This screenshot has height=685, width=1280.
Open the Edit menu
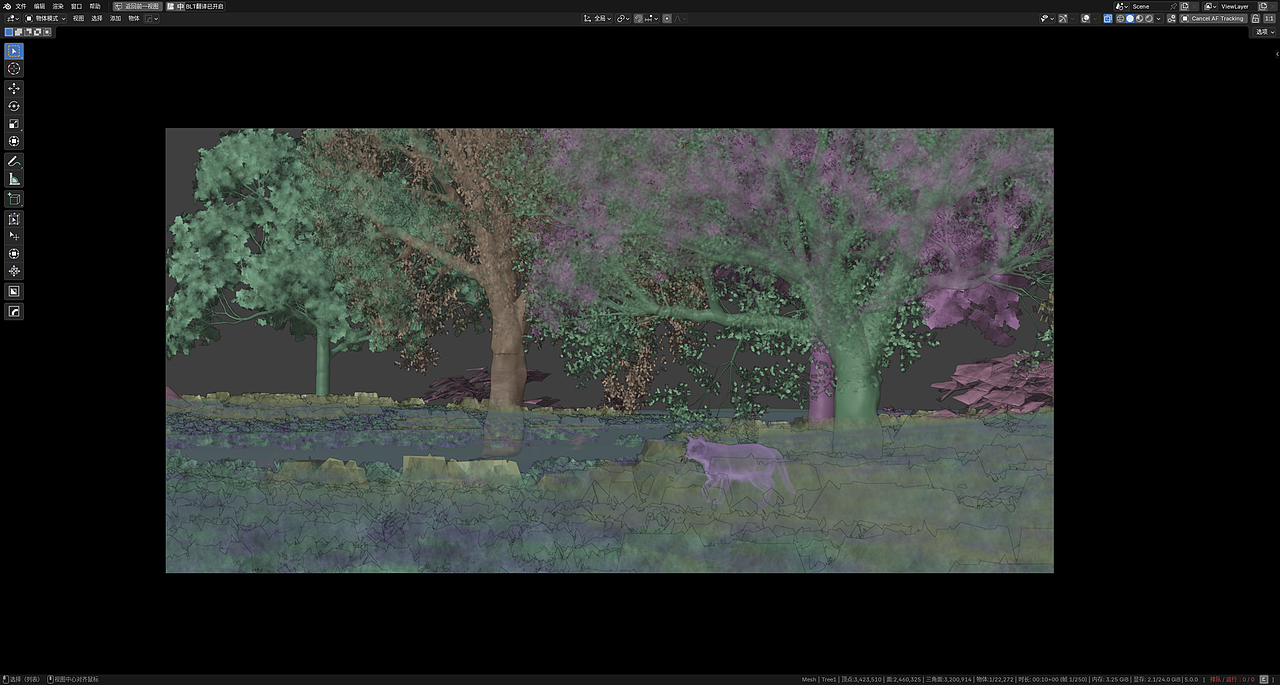click(x=39, y=6)
